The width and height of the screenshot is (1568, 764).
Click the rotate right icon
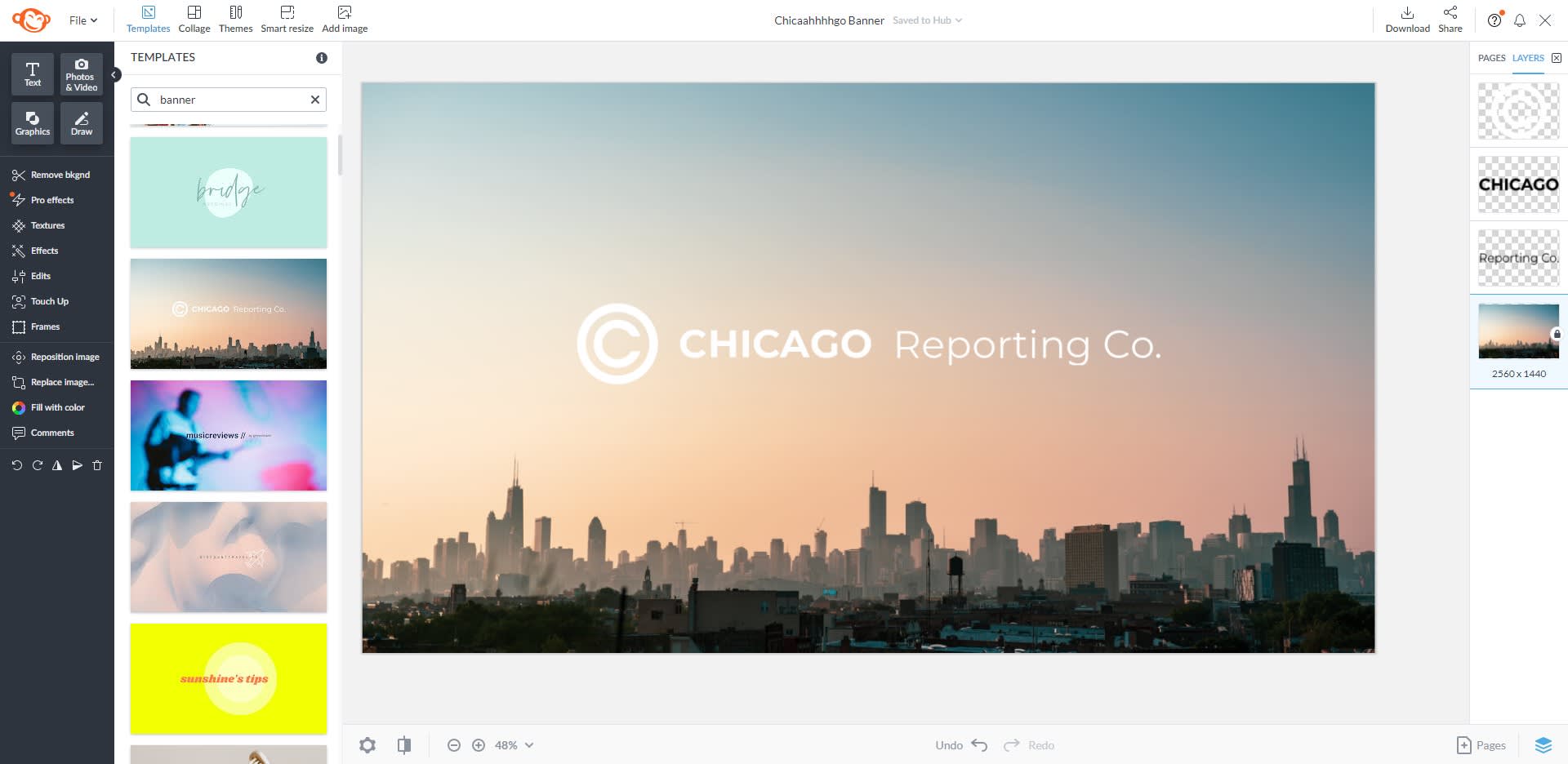[x=37, y=465]
